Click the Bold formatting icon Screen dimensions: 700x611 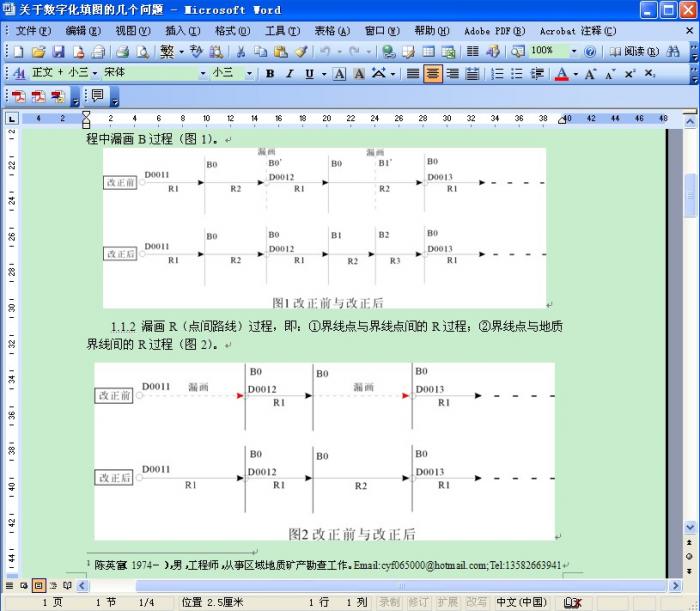270,74
